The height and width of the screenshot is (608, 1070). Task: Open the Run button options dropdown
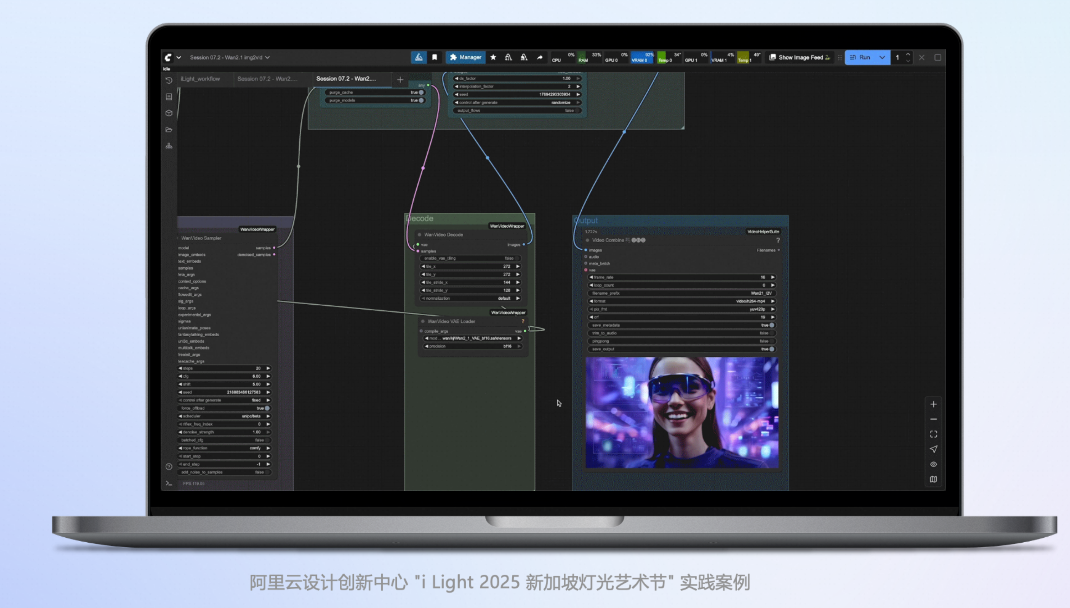882,57
